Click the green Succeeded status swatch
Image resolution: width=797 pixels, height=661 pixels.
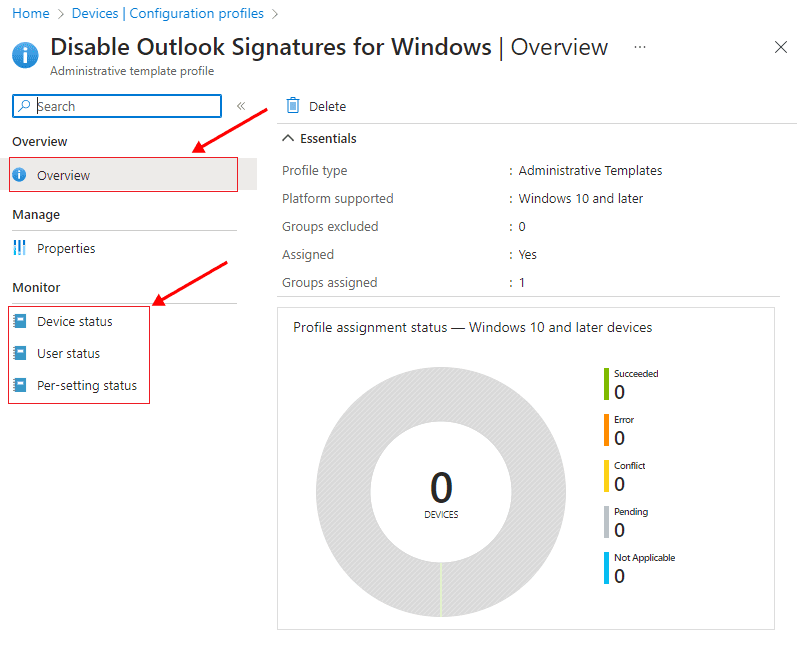point(607,384)
